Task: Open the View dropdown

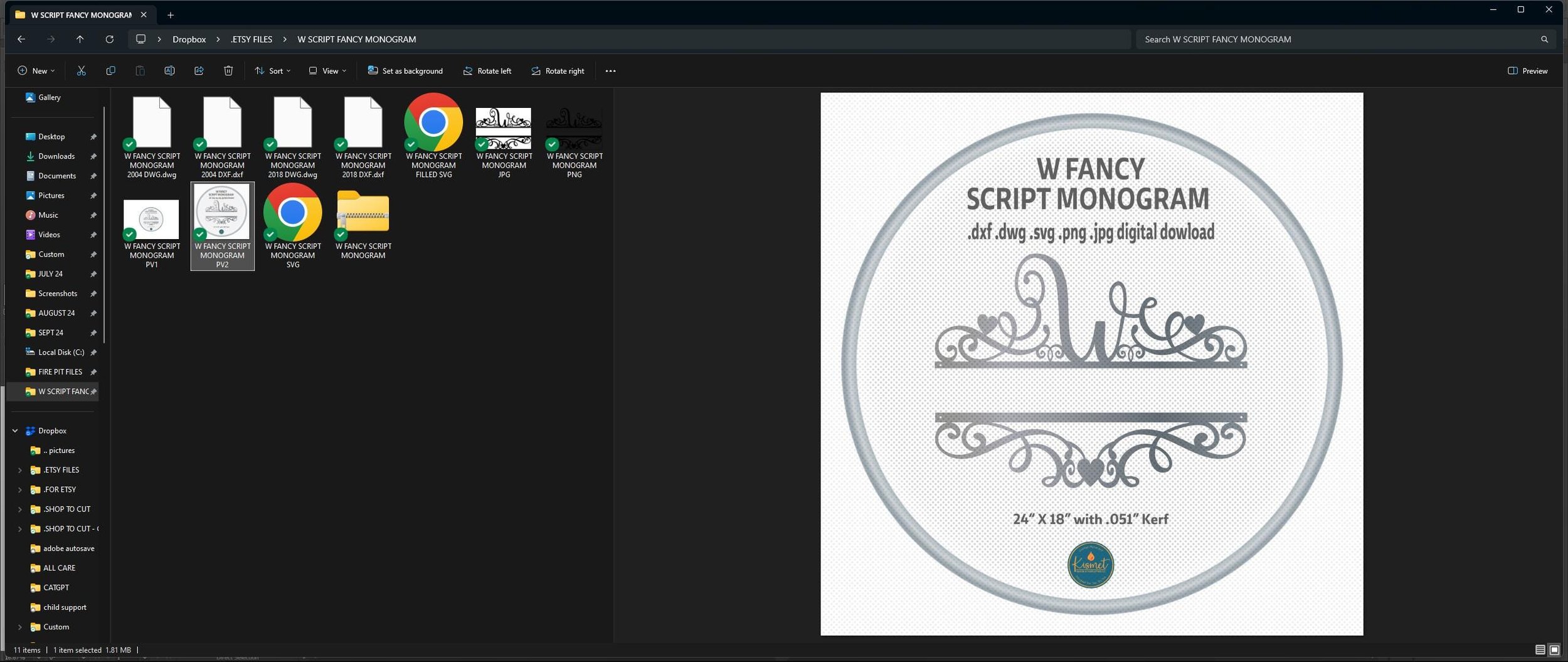Action: click(x=327, y=71)
